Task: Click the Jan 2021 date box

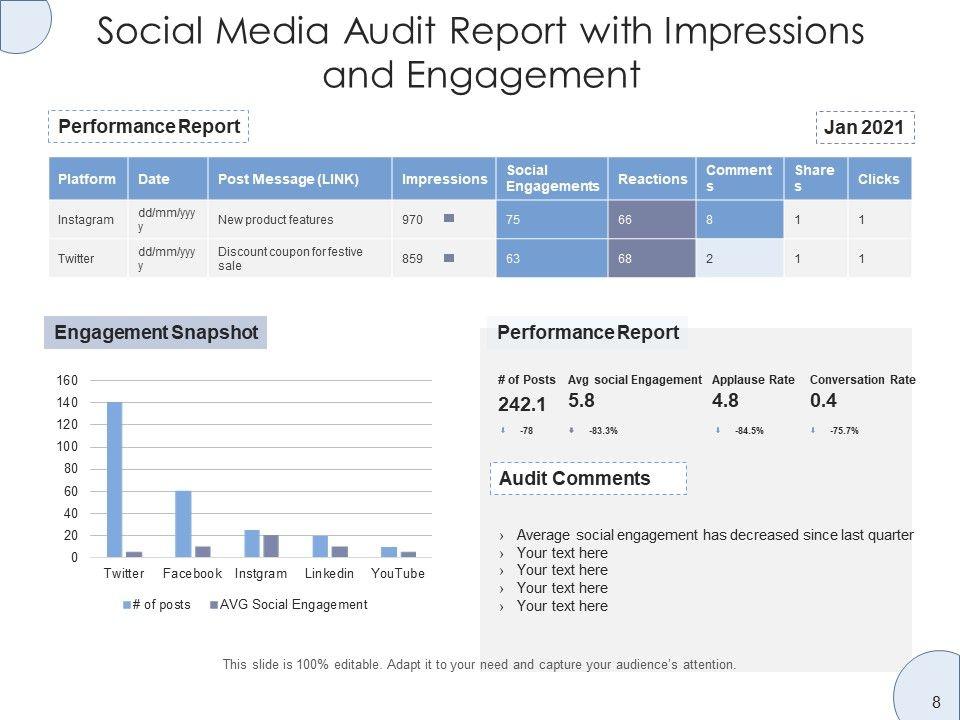Action: pyautogui.click(x=865, y=127)
